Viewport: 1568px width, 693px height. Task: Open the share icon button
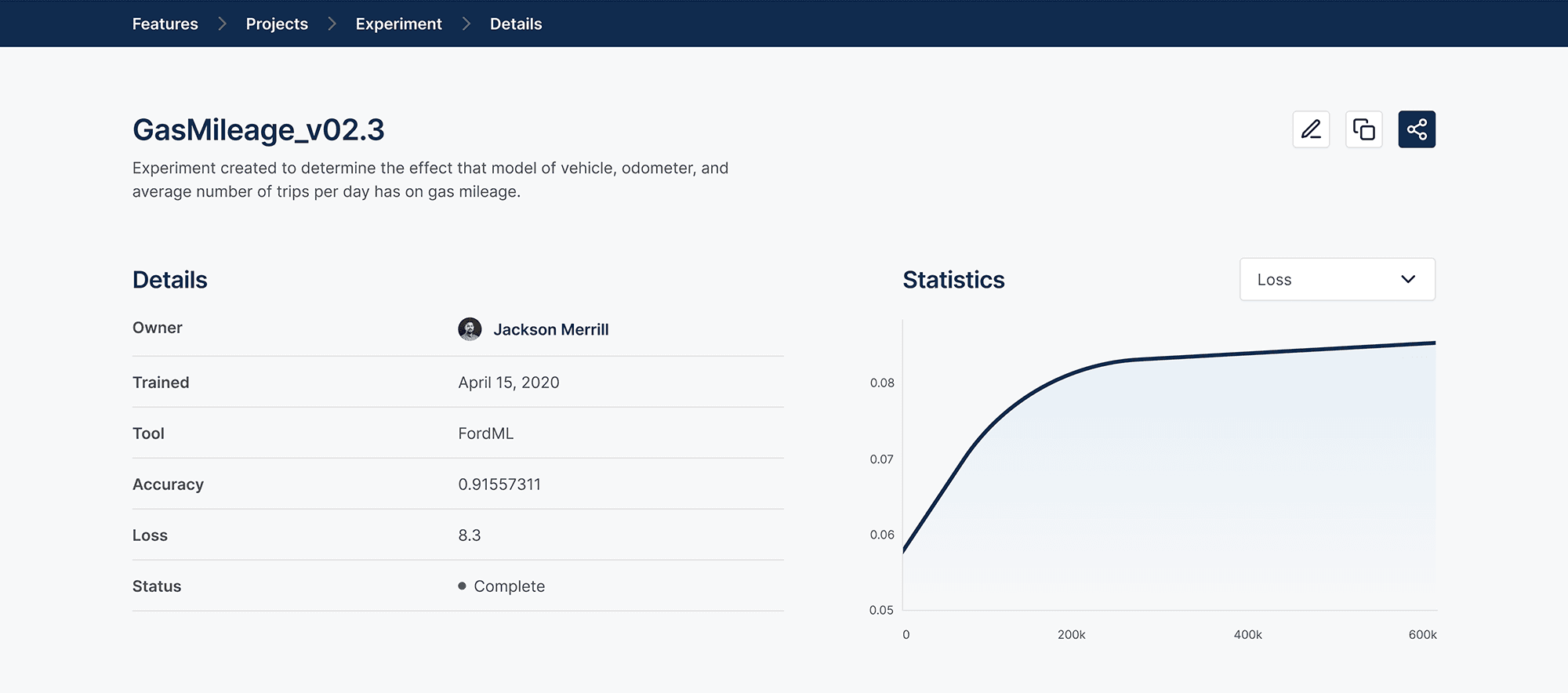[x=1417, y=129]
